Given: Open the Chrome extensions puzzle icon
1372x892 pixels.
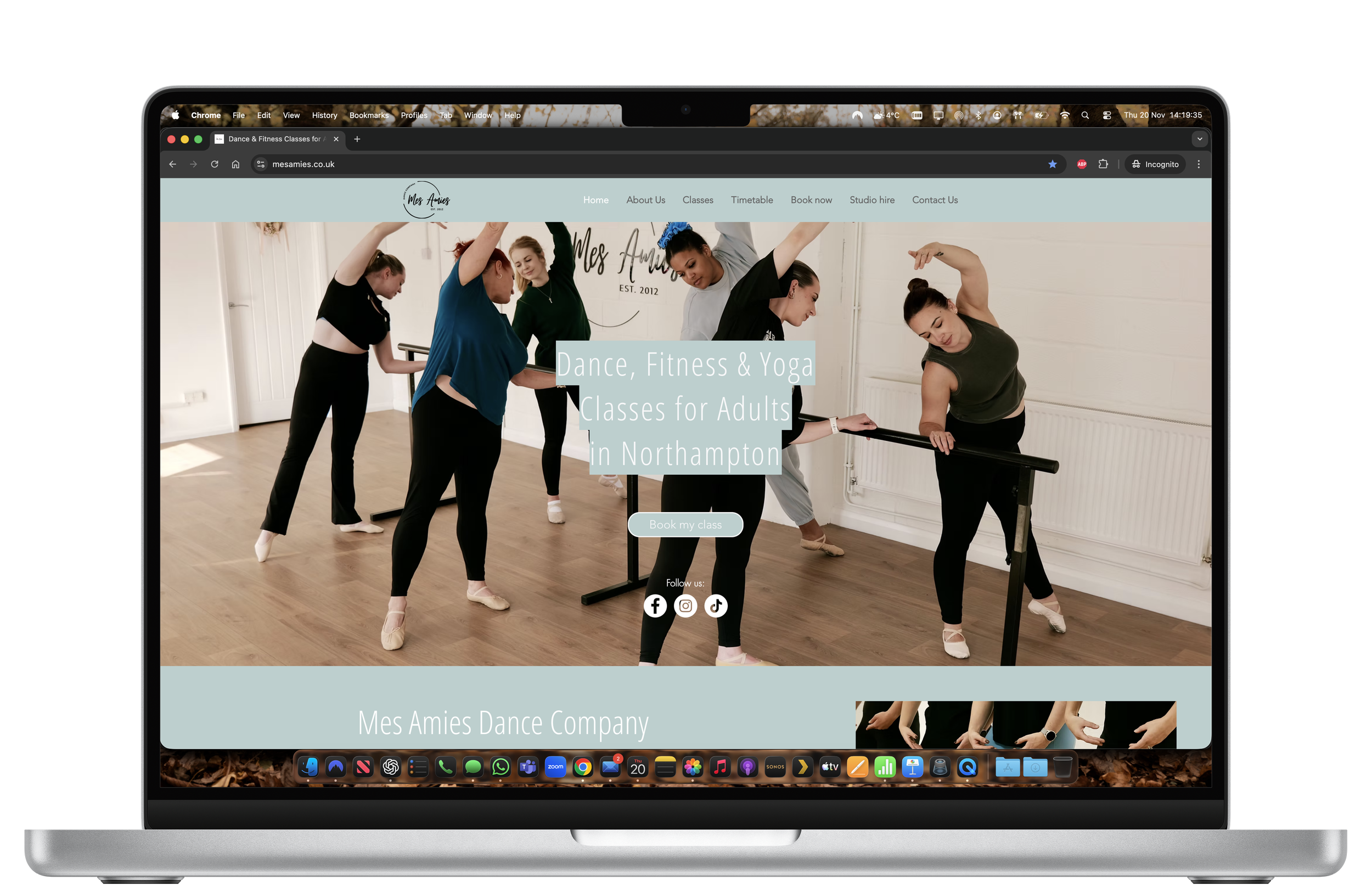Looking at the screenshot, I should 1103,164.
